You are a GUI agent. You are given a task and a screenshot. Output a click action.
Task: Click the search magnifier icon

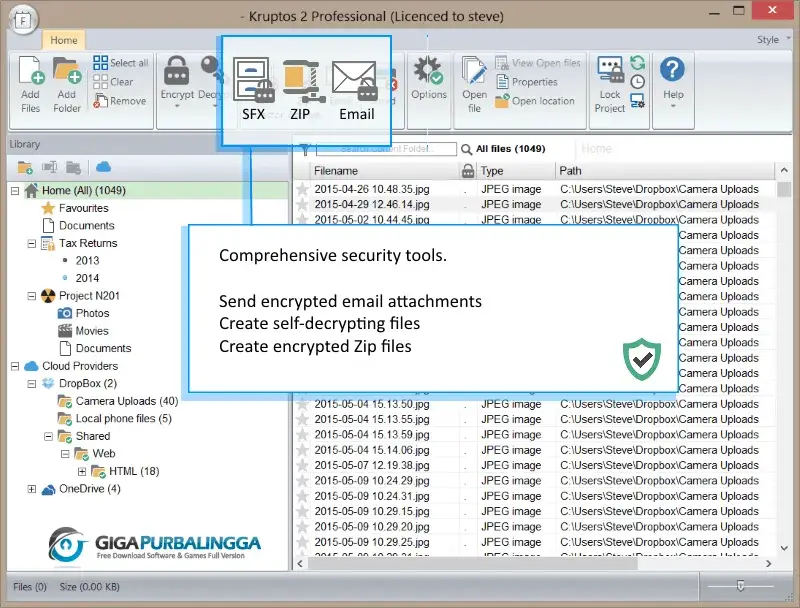point(466,149)
